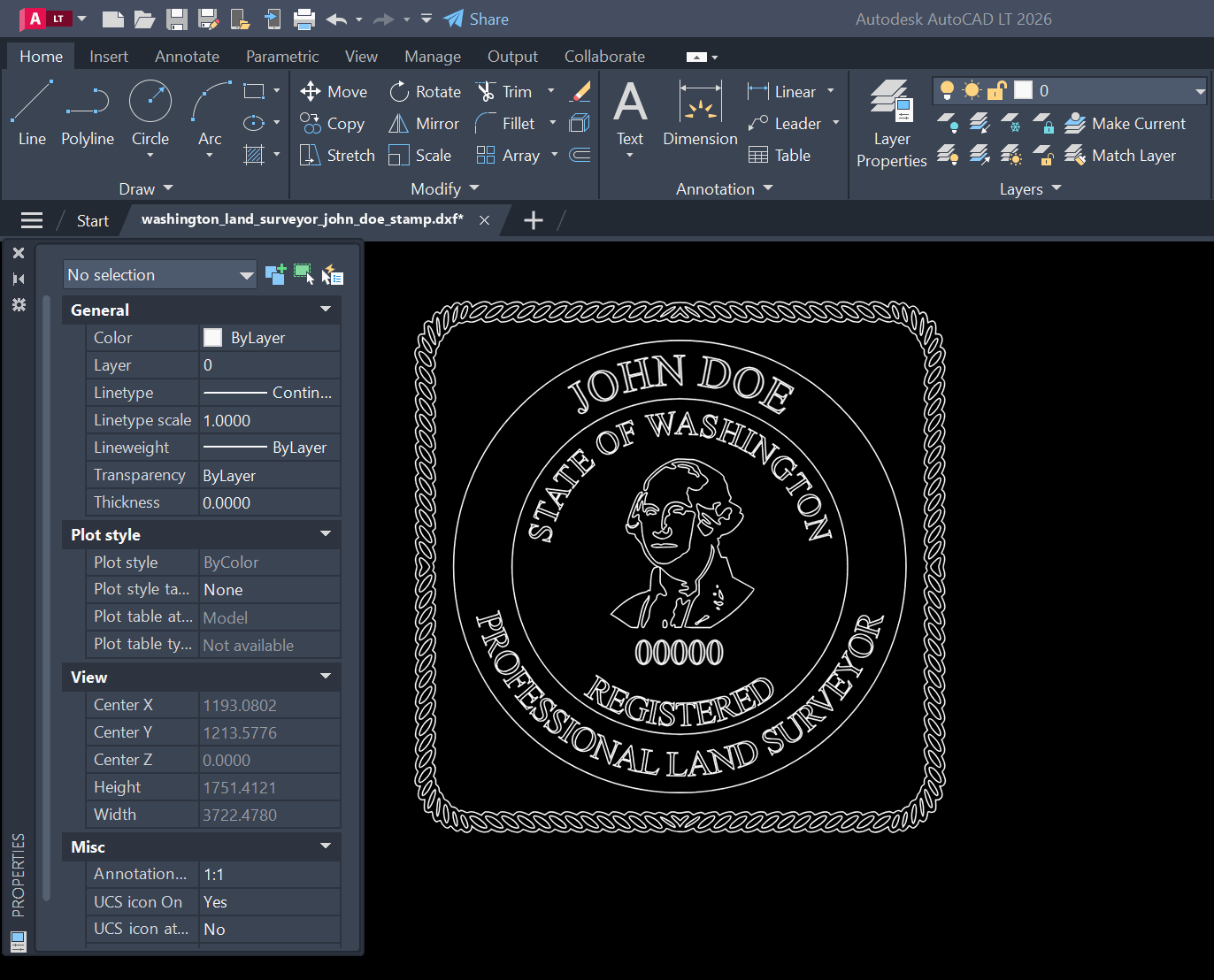
Task: Insert a Table from Annotation panel
Action: pos(780,155)
